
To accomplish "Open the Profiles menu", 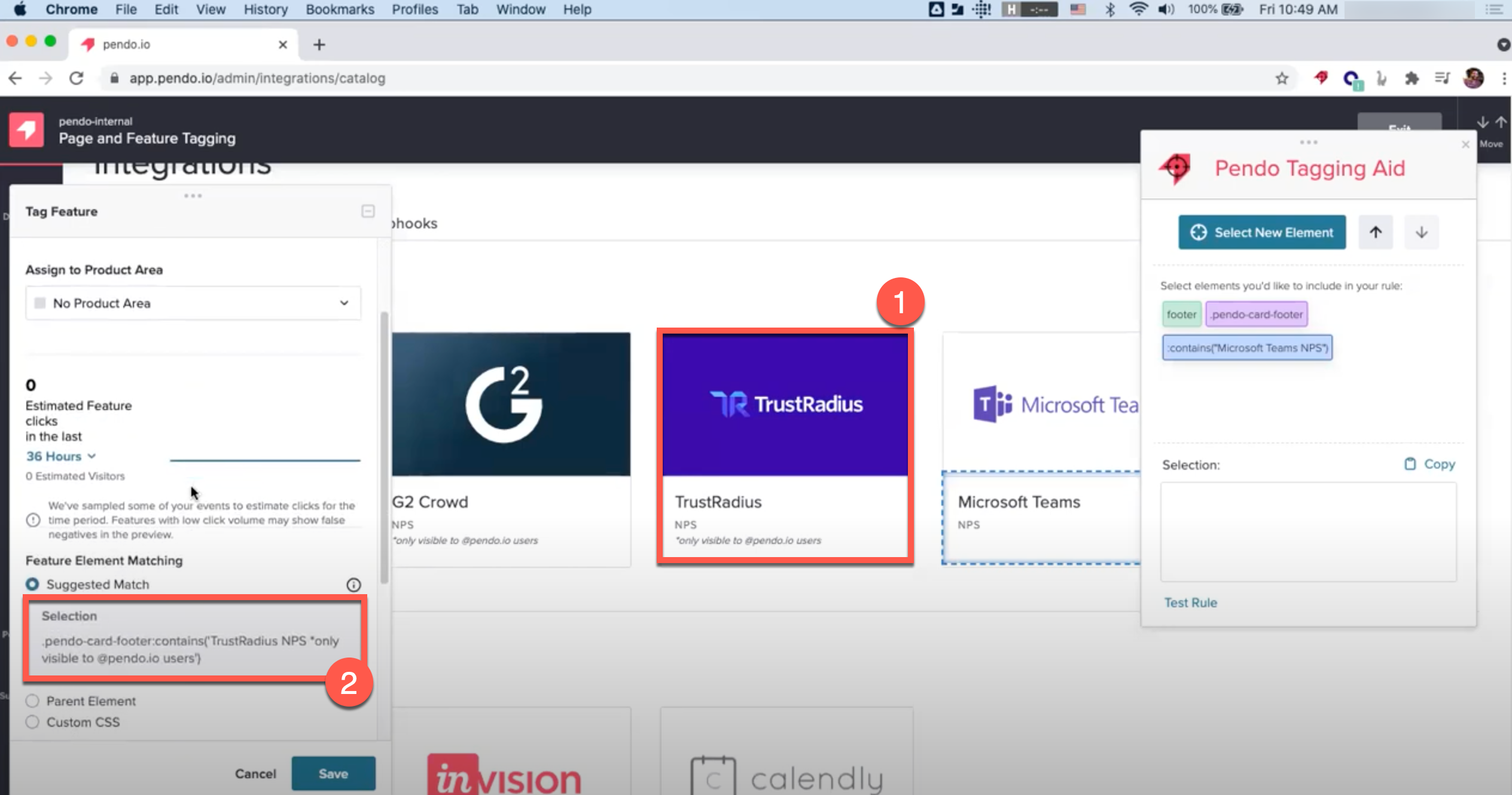I will pyautogui.click(x=414, y=9).
